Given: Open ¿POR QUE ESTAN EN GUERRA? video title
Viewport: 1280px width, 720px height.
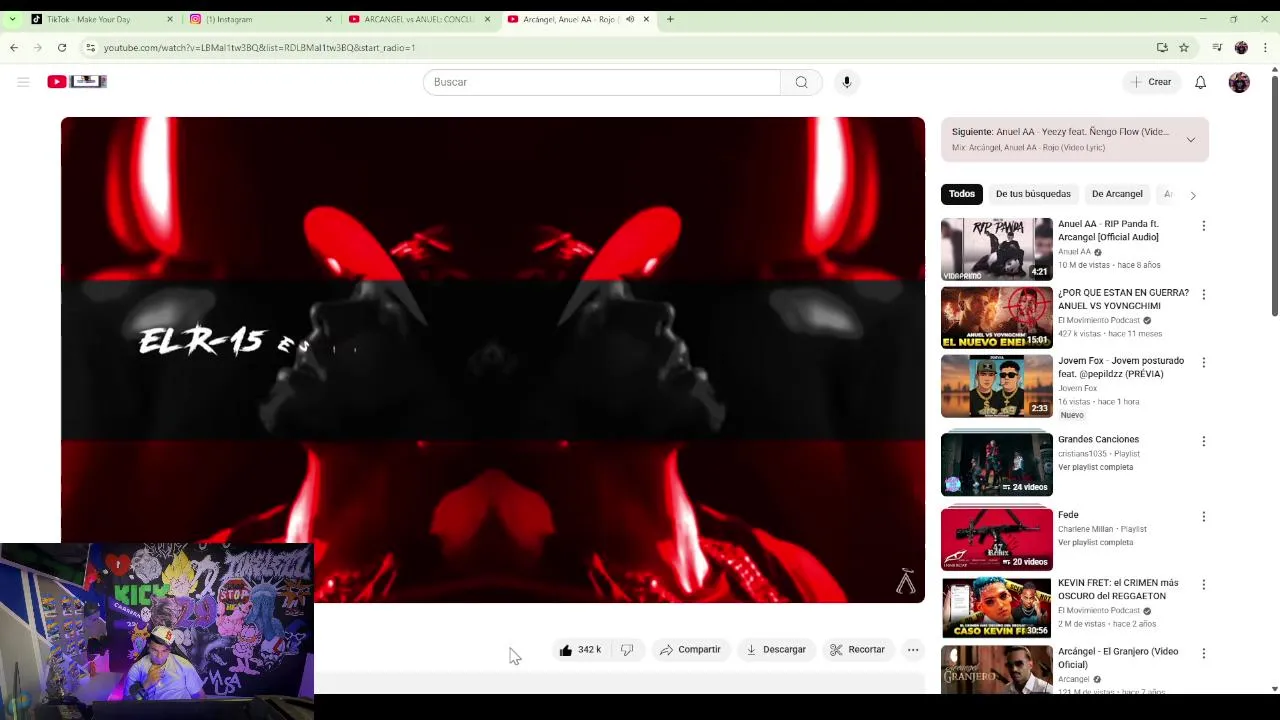Looking at the screenshot, I should pos(1123,299).
